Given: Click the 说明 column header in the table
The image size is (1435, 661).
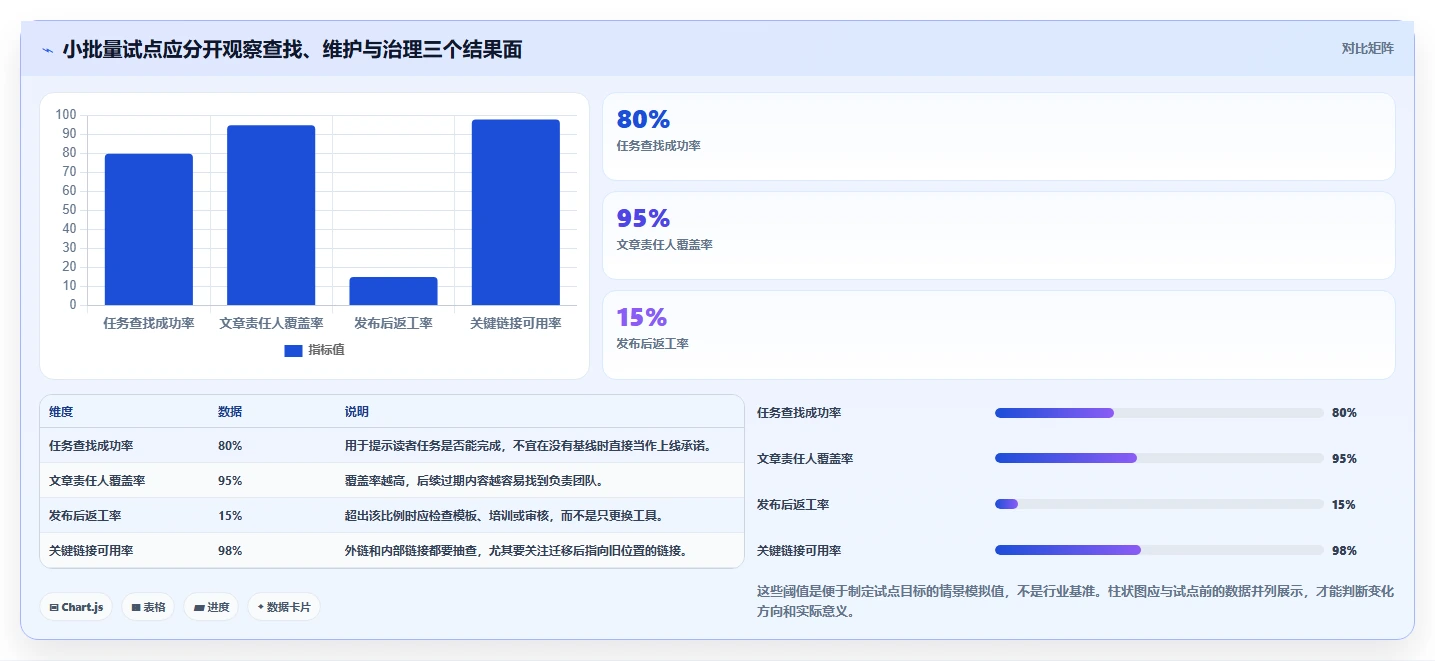Looking at the screenshot, I should click(357, 412).
